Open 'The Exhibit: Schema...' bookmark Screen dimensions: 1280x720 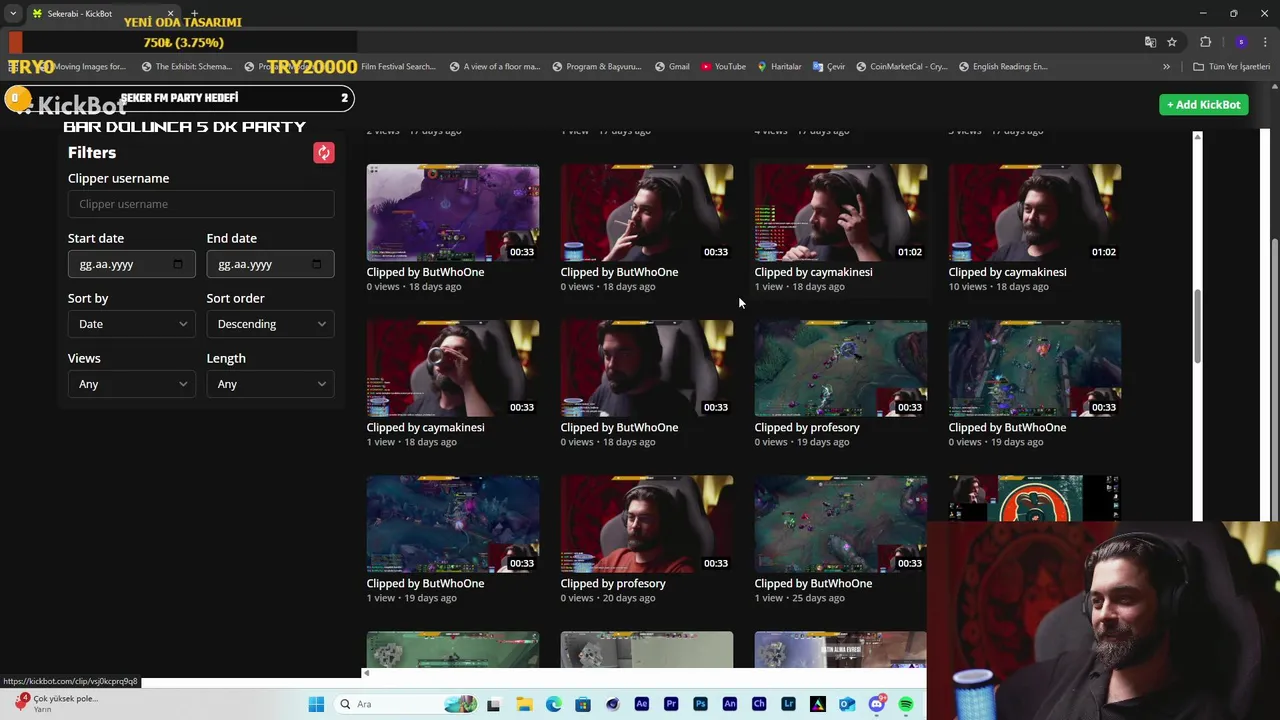coord(187,67)
